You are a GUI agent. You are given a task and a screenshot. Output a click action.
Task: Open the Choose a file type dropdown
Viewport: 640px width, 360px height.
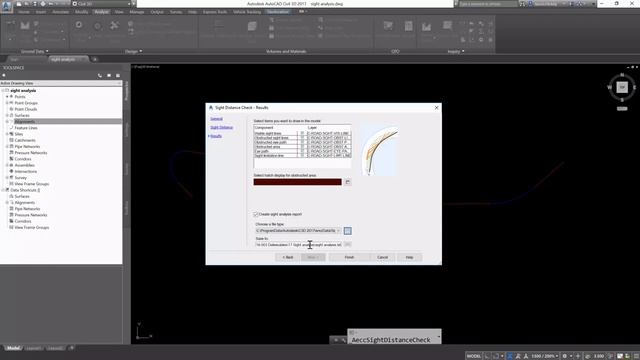point(298,231)
